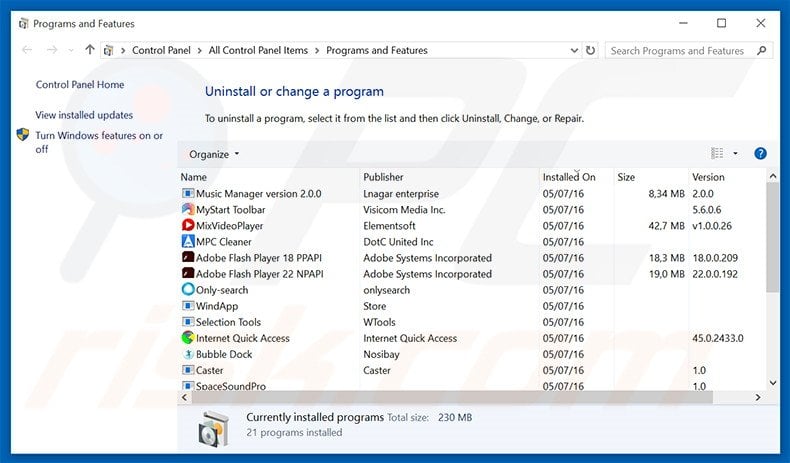Click the MixVideoPlayer red play icon

pos(188,225)
